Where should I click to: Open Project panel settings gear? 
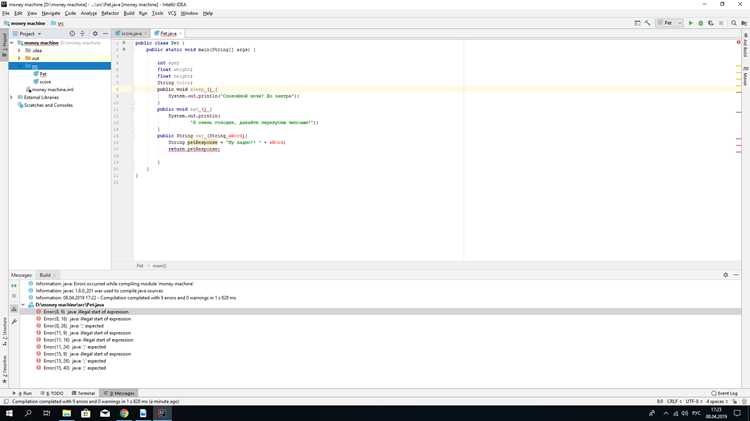click(x=95, y=34)
